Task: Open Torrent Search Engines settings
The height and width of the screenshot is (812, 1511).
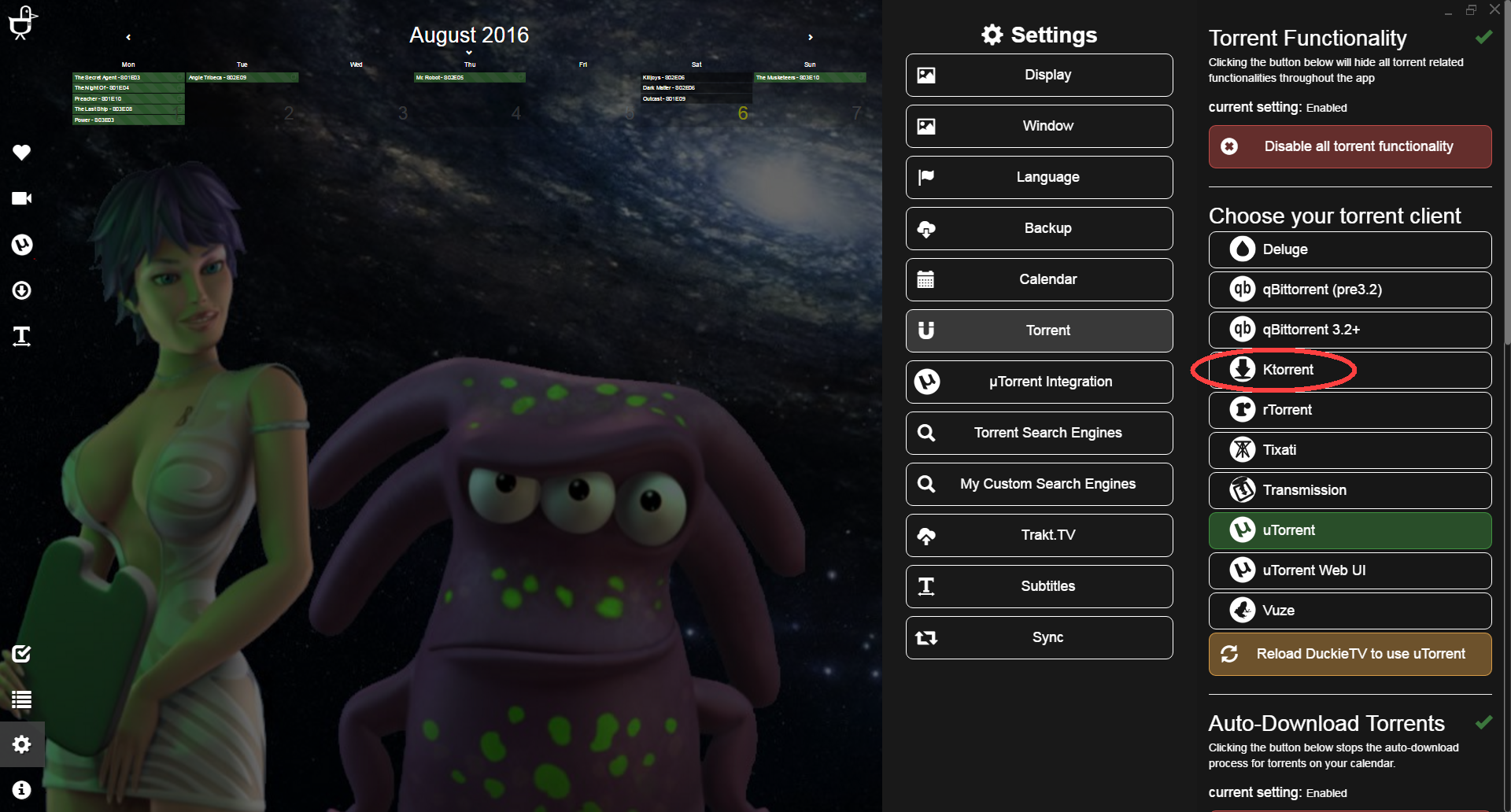Action: (x=1040, y=434)
